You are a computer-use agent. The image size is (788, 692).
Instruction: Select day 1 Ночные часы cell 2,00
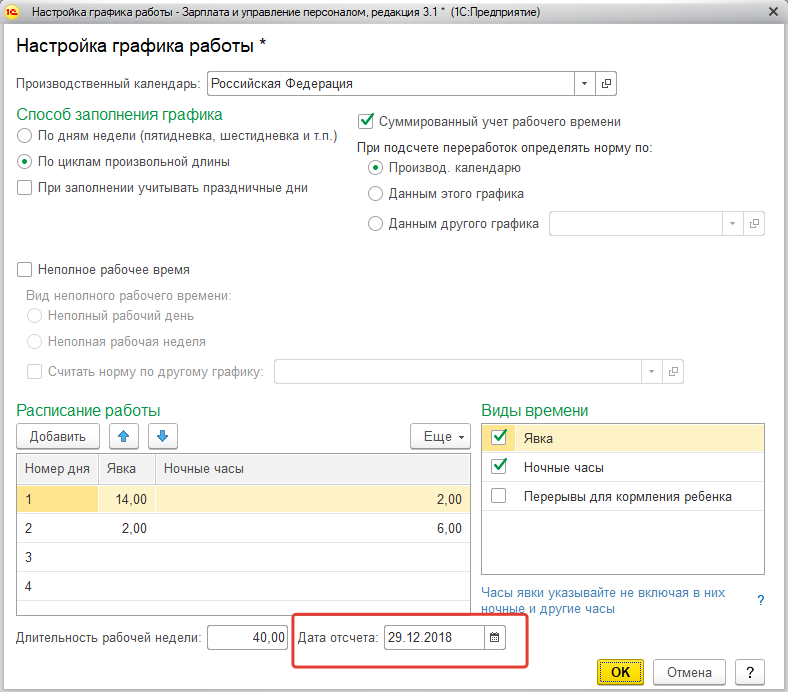click(x=313, y=499)
